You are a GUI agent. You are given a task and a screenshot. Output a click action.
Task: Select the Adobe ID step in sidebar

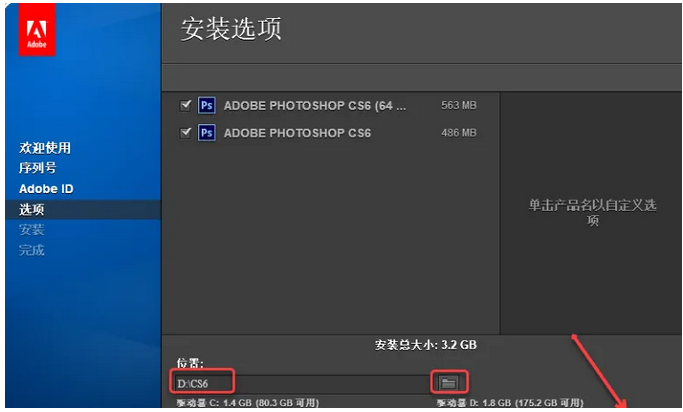click(x=46, y=189)
